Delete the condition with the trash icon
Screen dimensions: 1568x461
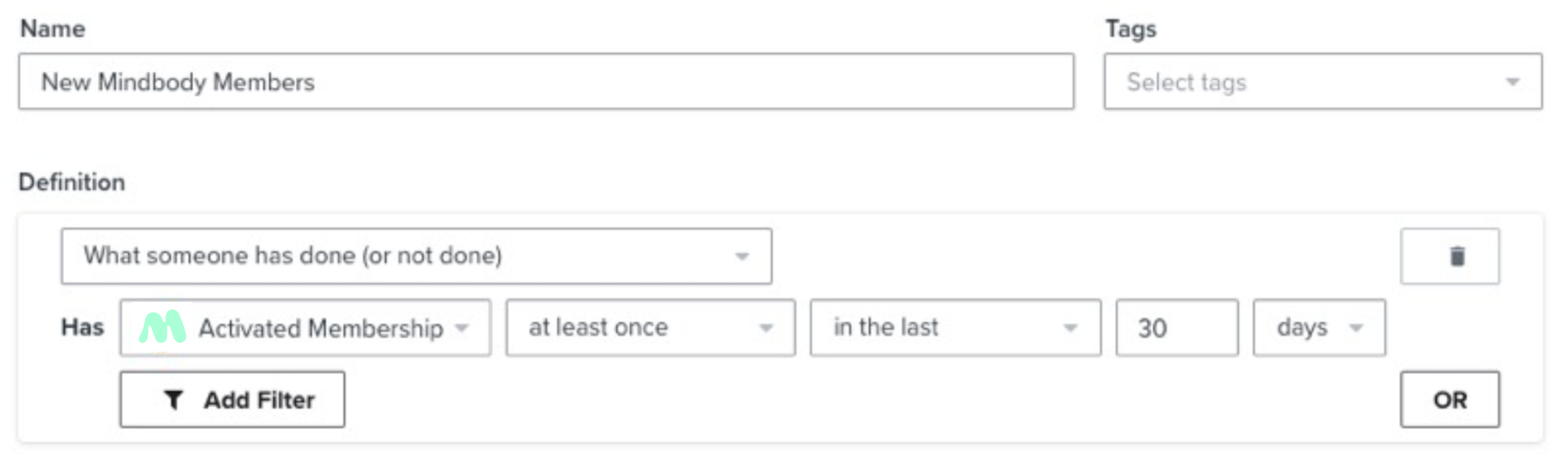click(1456, 256)
